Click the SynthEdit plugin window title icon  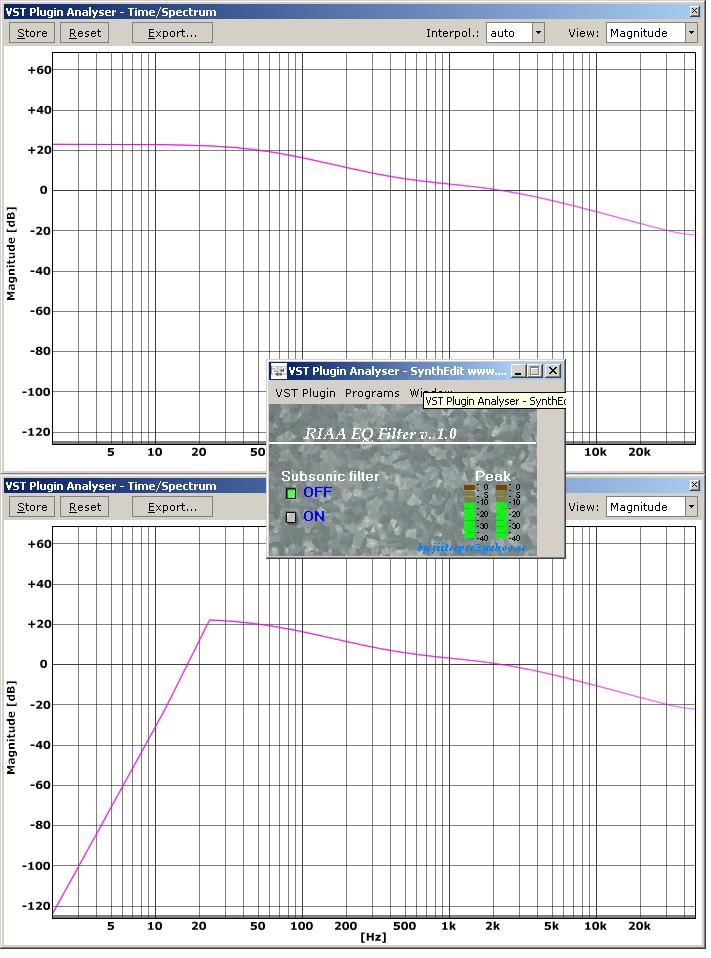279,371
